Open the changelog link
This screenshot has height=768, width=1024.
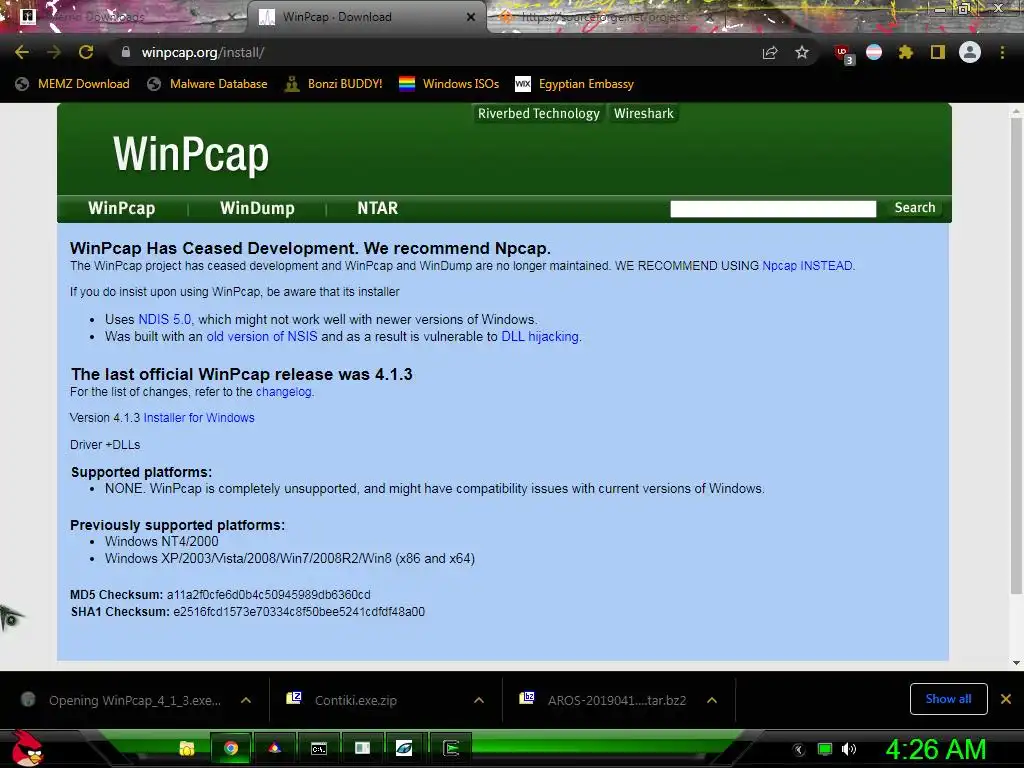pyautogui.click(x=283, y=392)
